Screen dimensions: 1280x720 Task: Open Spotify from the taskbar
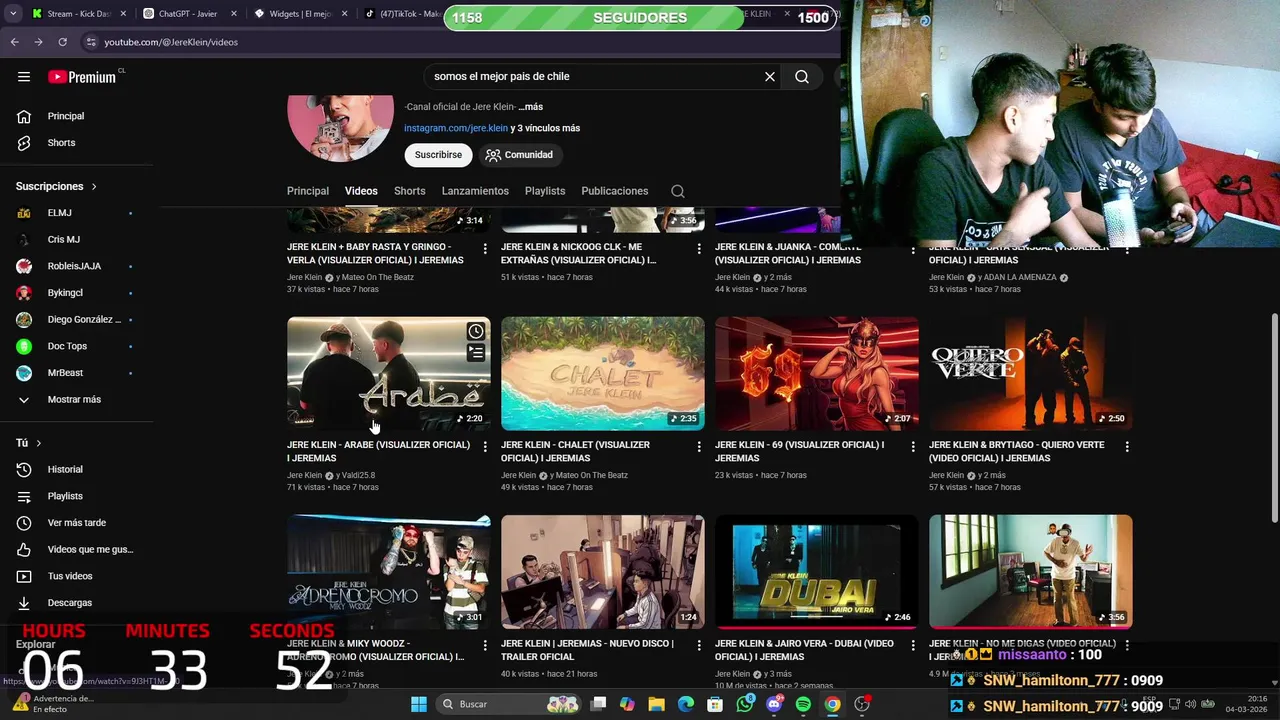click(x=803, y=704)
